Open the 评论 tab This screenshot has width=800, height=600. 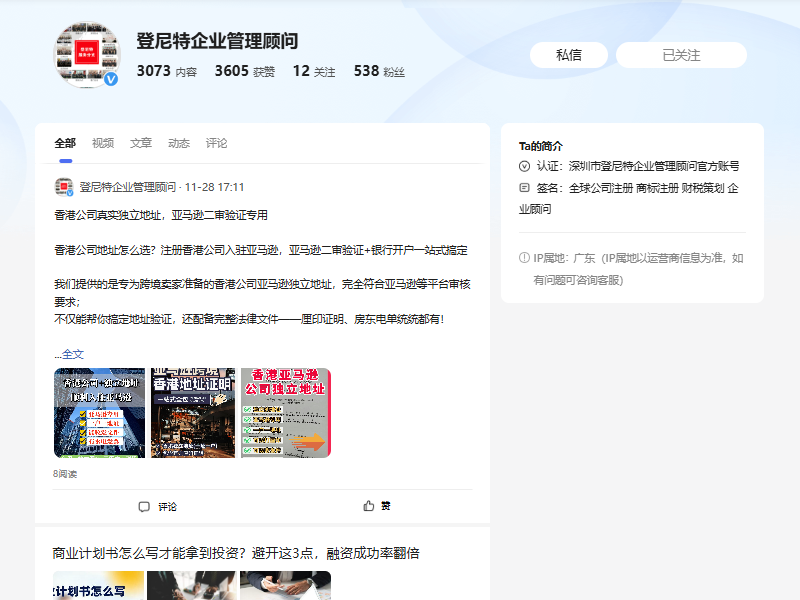pos(216,143)
